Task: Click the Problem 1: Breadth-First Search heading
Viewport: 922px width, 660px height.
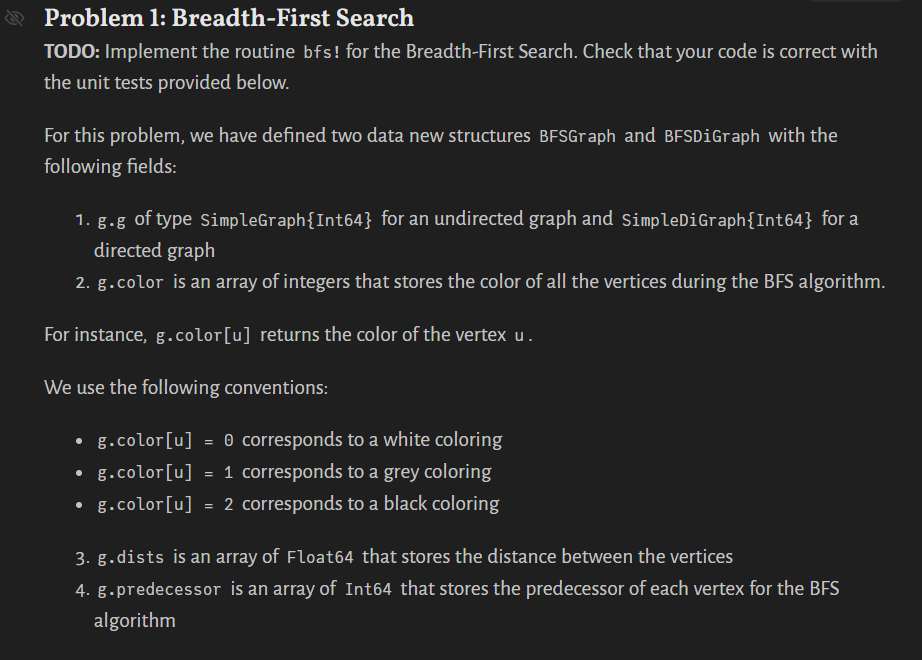Action: coord(229,18)
